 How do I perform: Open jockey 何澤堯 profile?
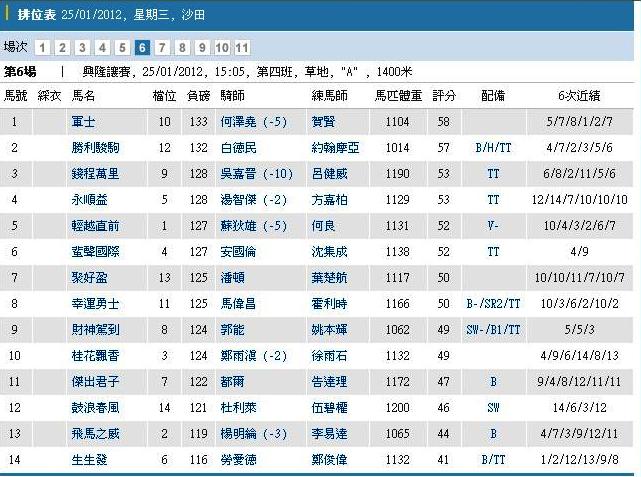(254, 121)
